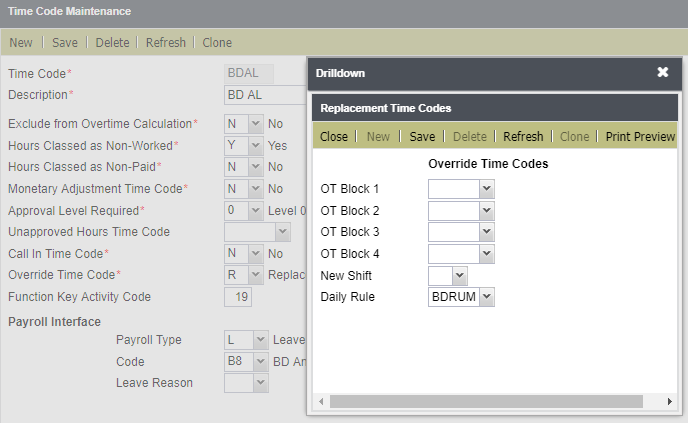Screen dimensions: 688x423
Task: Open the New Shift dropdown
Action: [x=448, y=276]
